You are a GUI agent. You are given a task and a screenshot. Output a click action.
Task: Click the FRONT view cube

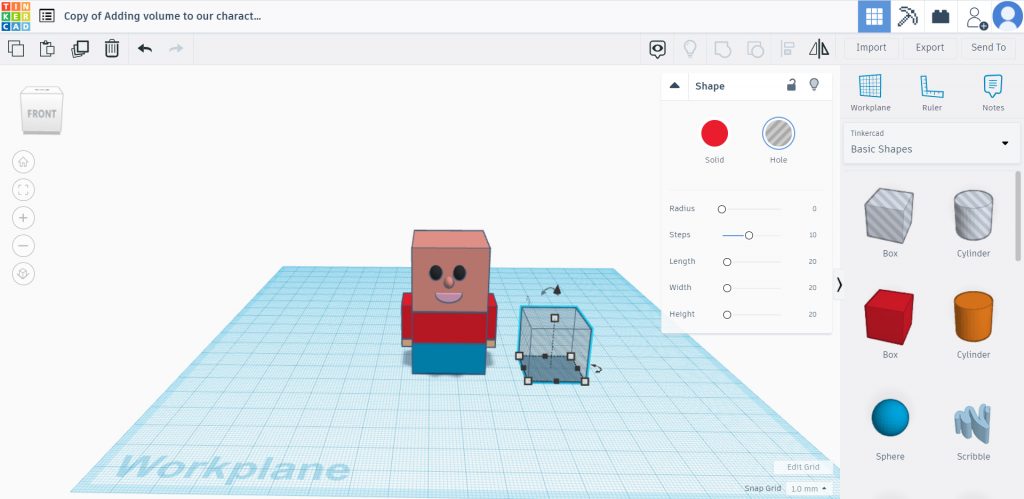click(42, 110)
